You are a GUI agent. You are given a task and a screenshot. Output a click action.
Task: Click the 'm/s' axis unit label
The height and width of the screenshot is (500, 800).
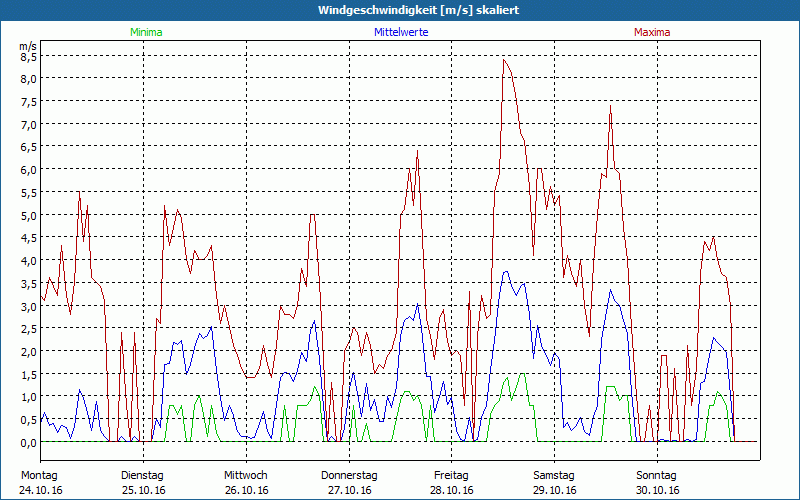pos(28,46)
